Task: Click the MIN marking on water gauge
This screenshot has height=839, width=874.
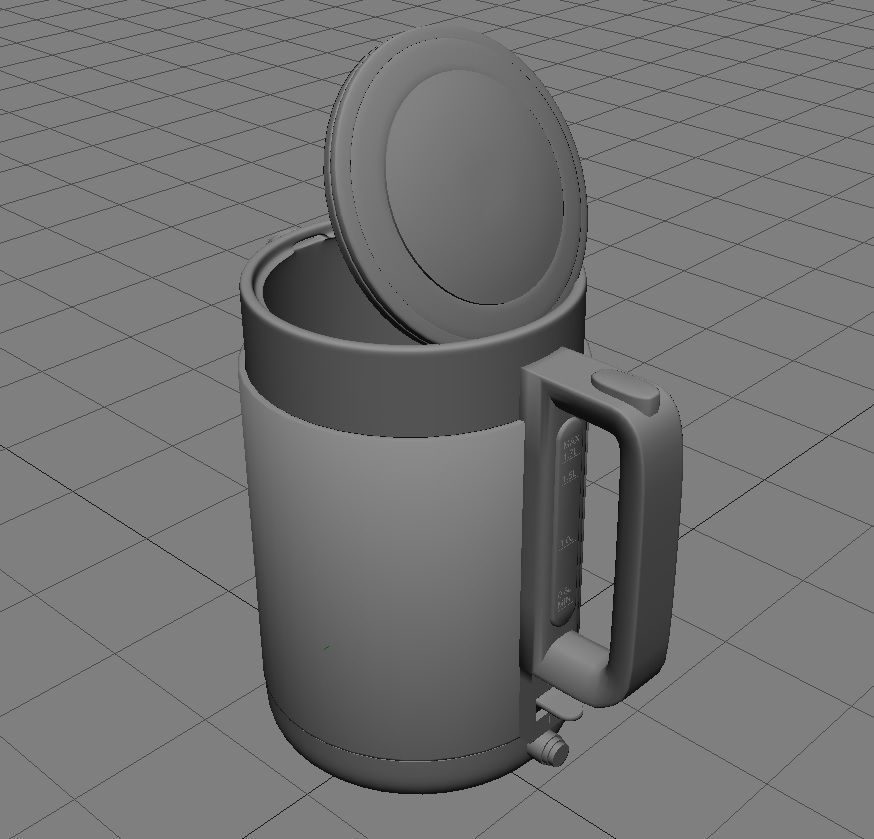Action: [565, 602]
